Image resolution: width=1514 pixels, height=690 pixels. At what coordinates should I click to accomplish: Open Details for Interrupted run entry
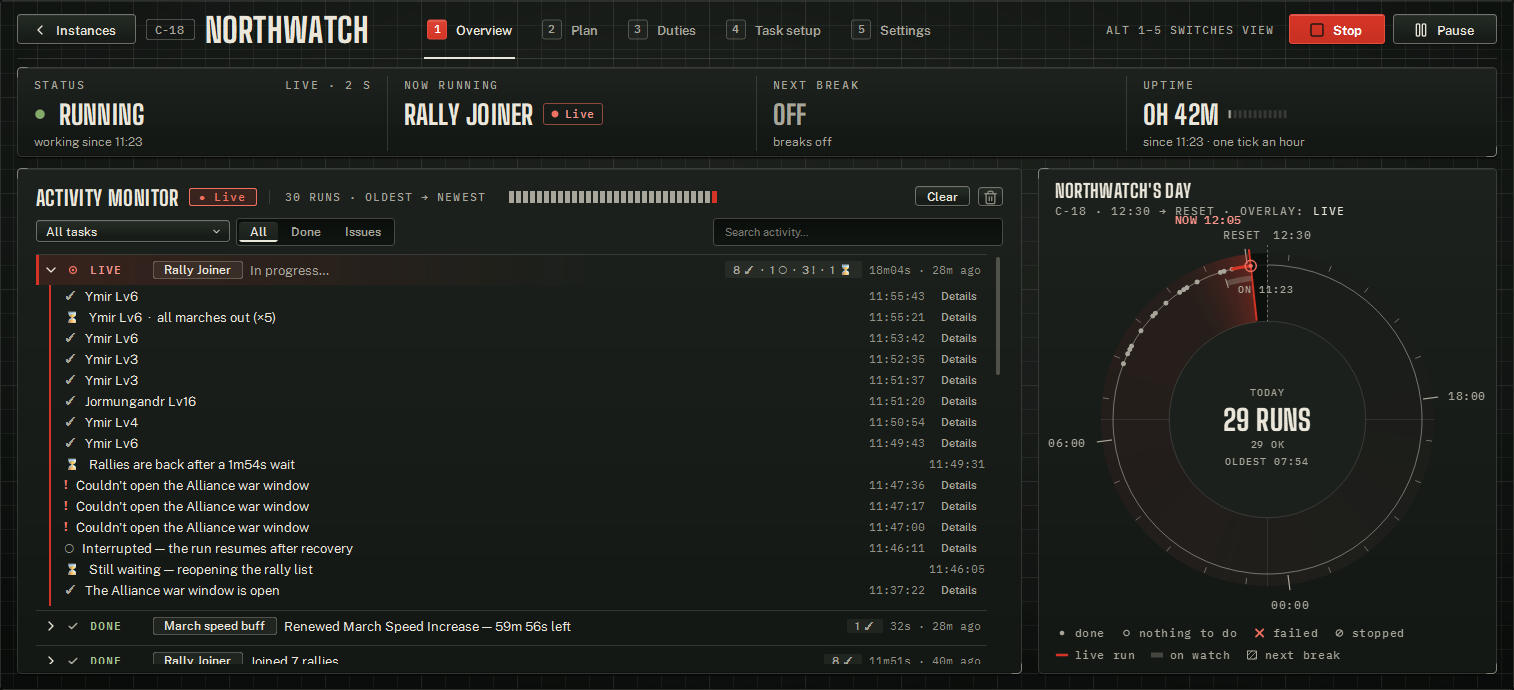pyautogui.click(x=958, y=548)
